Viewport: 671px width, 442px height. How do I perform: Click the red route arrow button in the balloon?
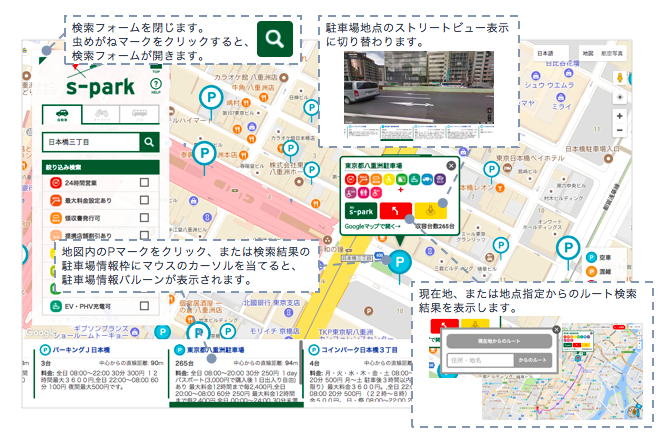(x=396, y=211)
